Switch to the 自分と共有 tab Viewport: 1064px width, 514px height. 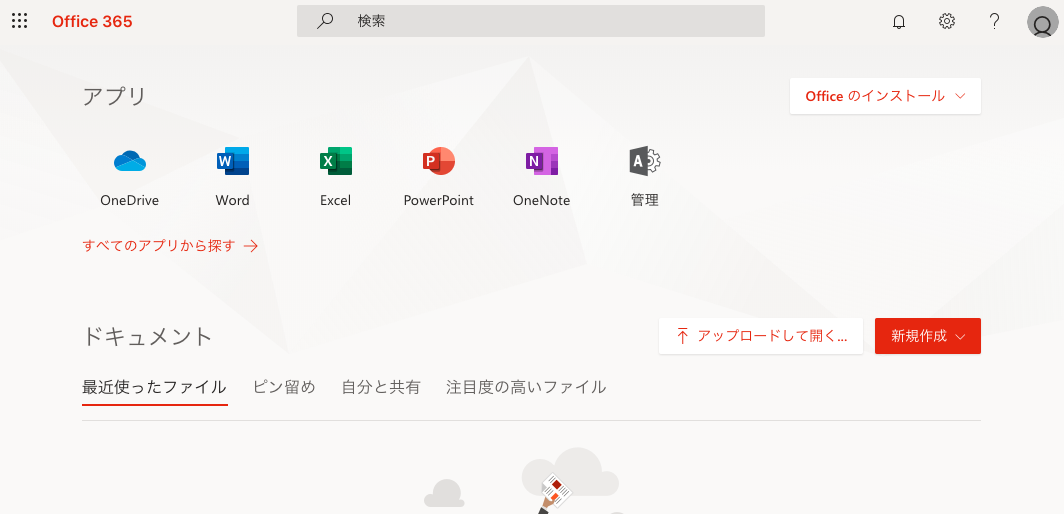tap(381, 388)
